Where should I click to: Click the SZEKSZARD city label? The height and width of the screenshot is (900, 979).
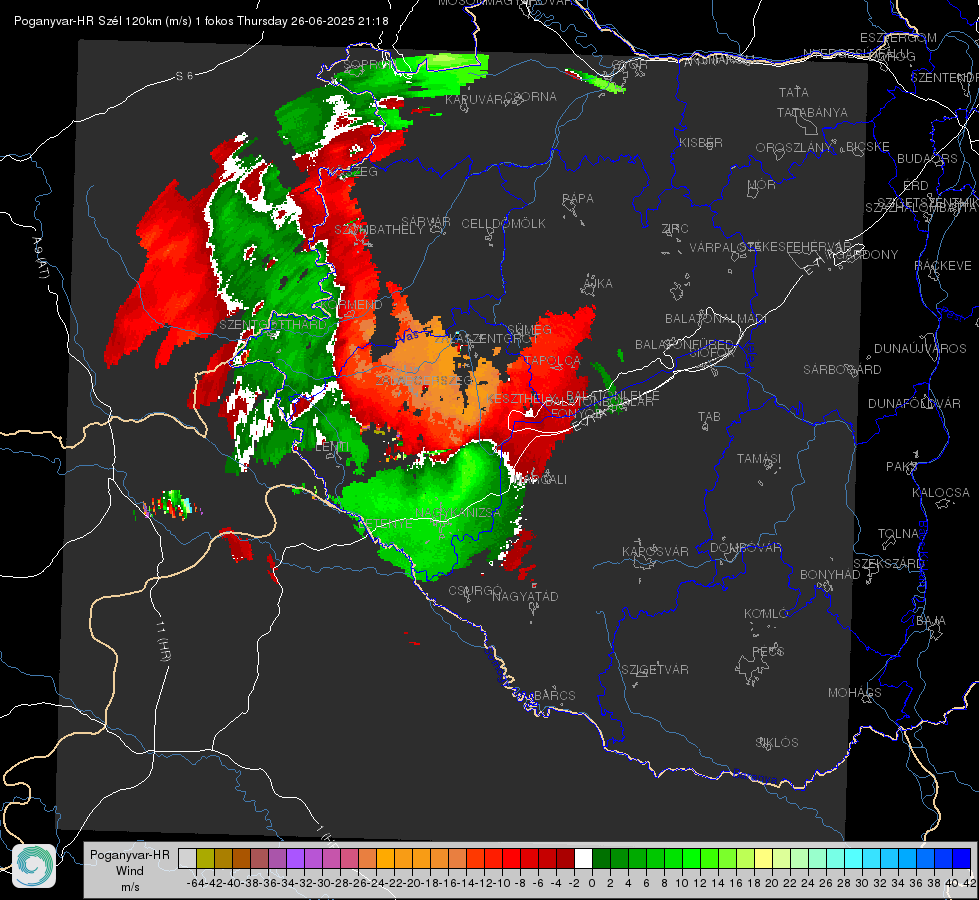click(888, 563)
